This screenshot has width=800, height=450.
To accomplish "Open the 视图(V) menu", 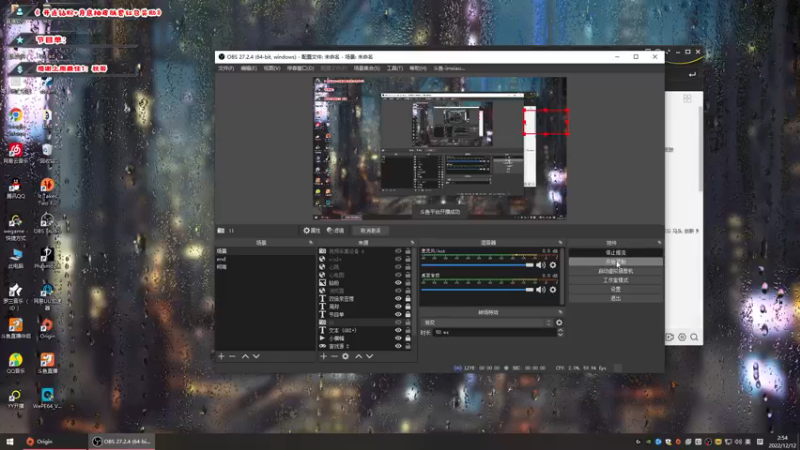I will click(272, 68).
